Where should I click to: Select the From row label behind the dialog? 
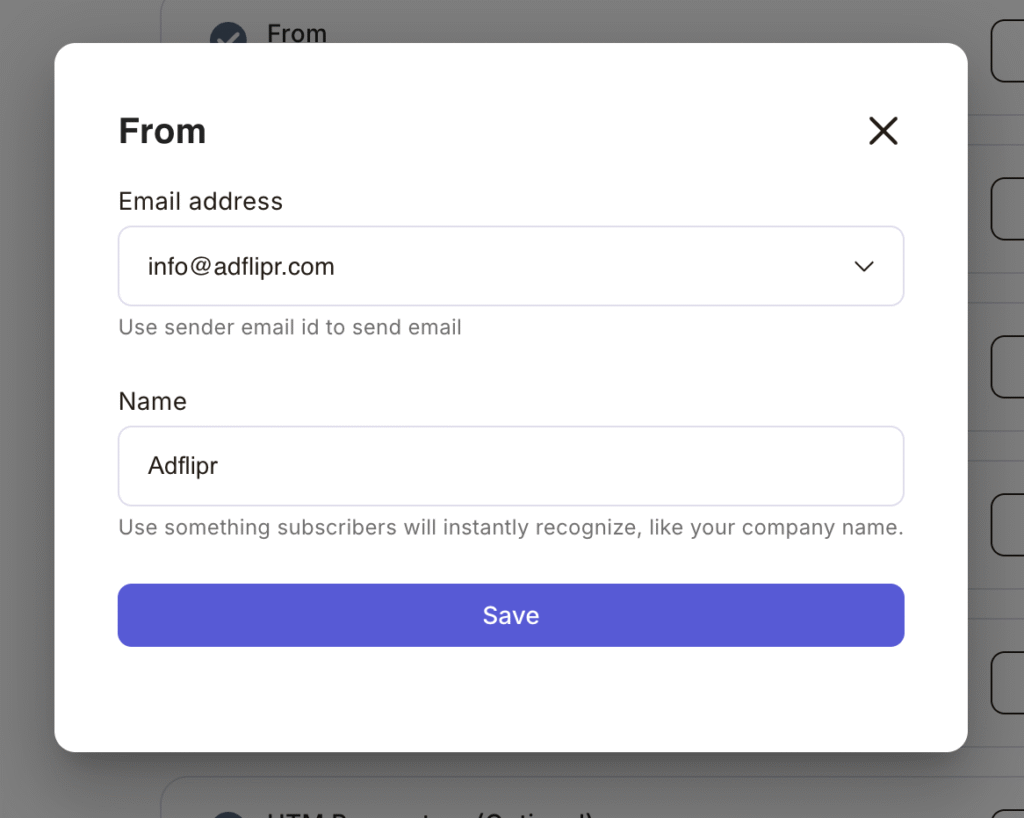[297, 33]
